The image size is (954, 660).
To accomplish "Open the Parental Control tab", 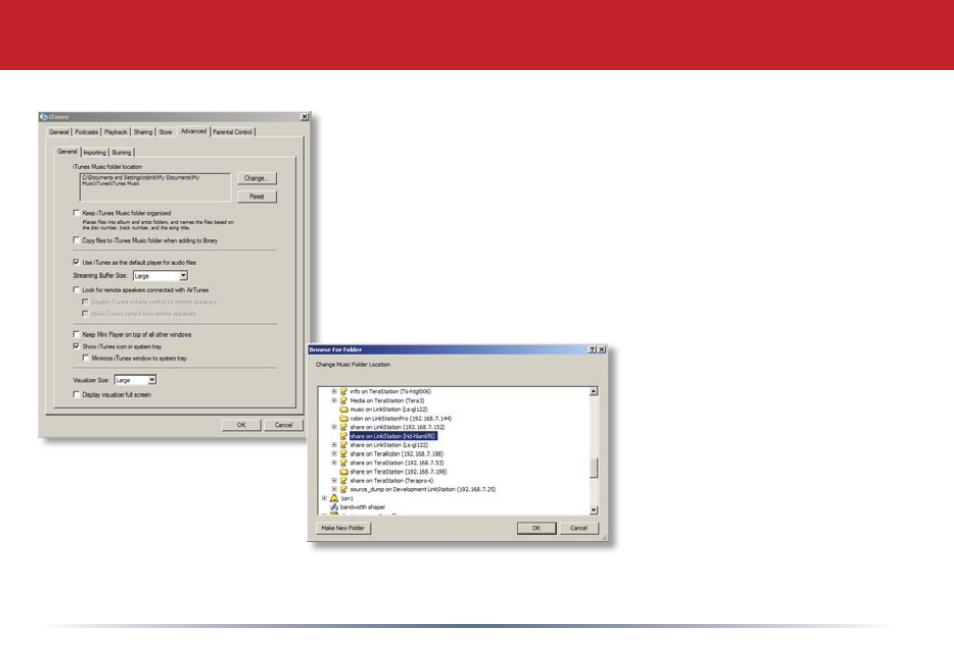I will click(232, 132).
